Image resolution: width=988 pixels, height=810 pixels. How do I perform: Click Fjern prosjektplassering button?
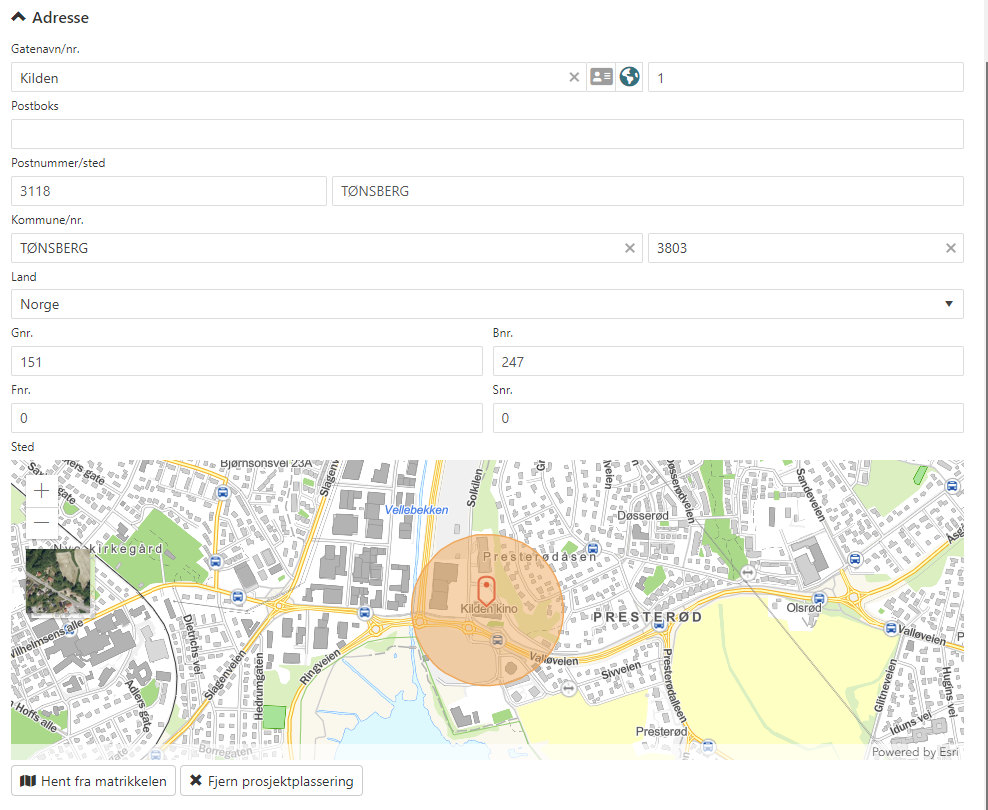(x=271, y=781)
